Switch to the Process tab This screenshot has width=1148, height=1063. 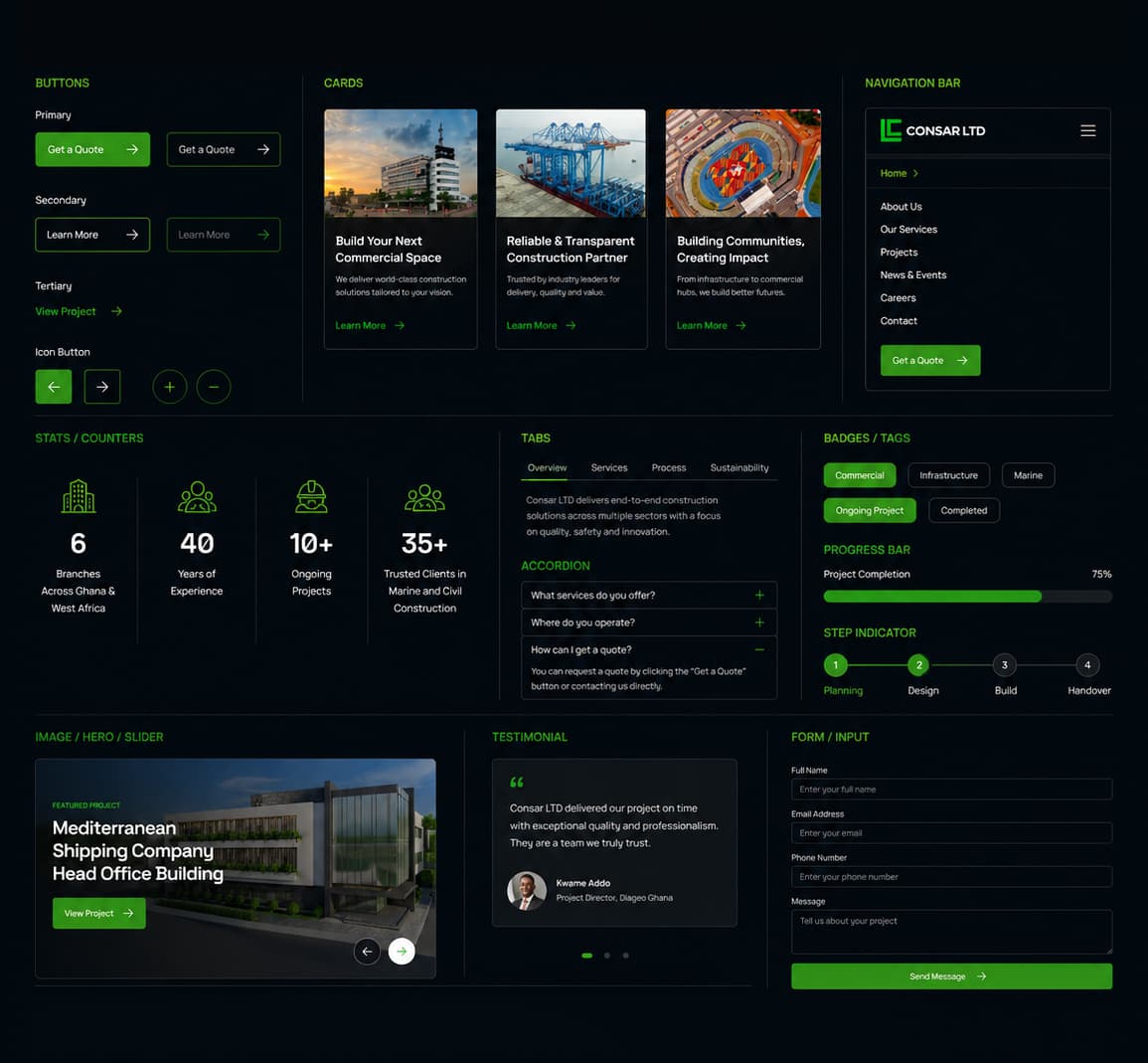coord(669,467)
